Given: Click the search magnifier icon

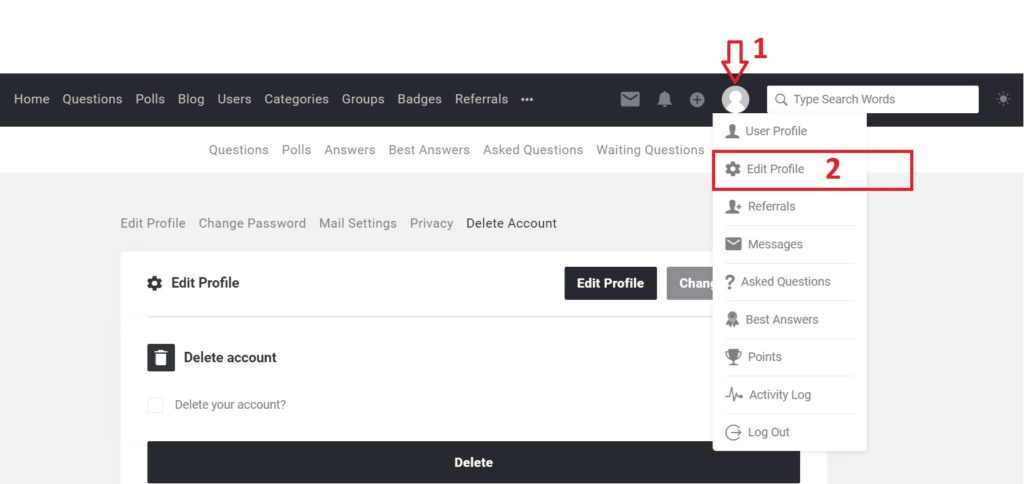Looking at the screenshot, I should click(x=781, y=99).
